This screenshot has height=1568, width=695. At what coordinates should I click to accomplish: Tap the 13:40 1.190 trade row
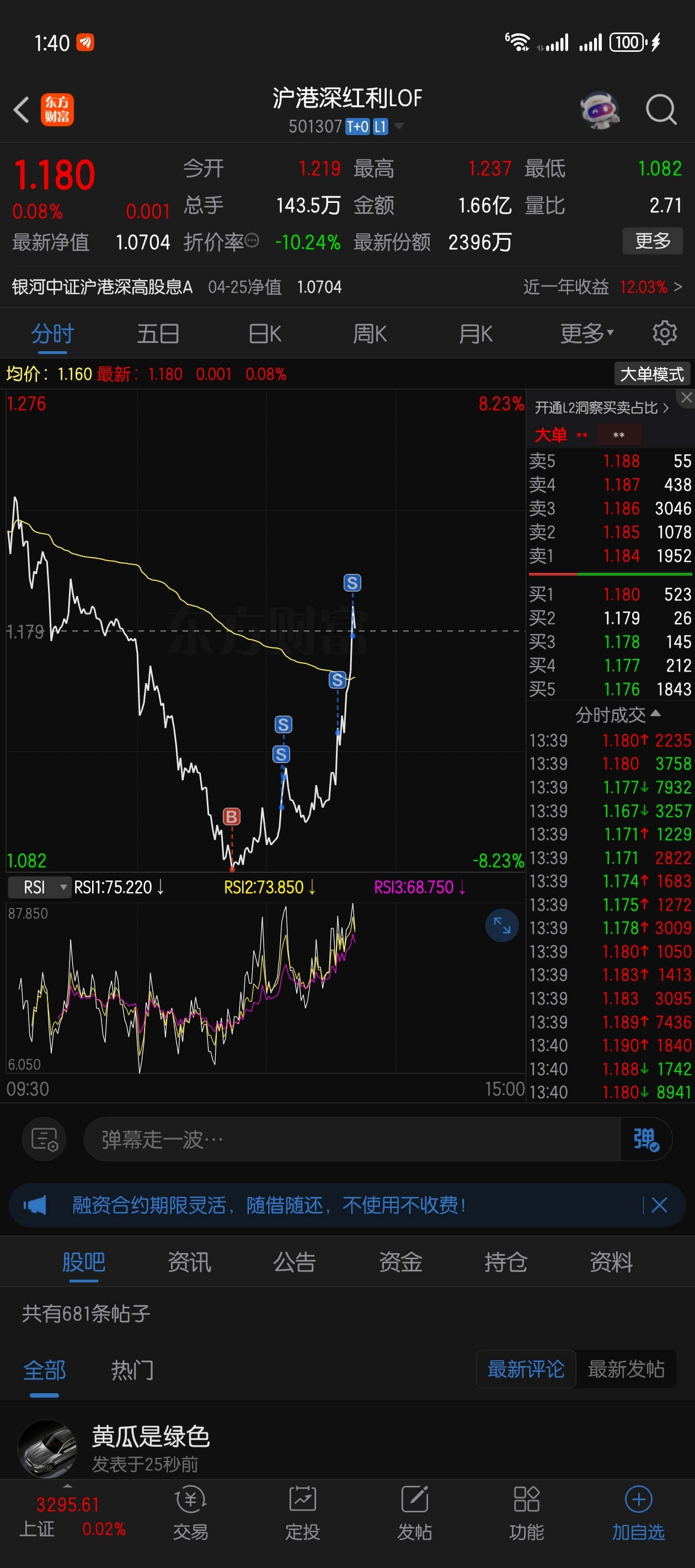coord(610,1045)
